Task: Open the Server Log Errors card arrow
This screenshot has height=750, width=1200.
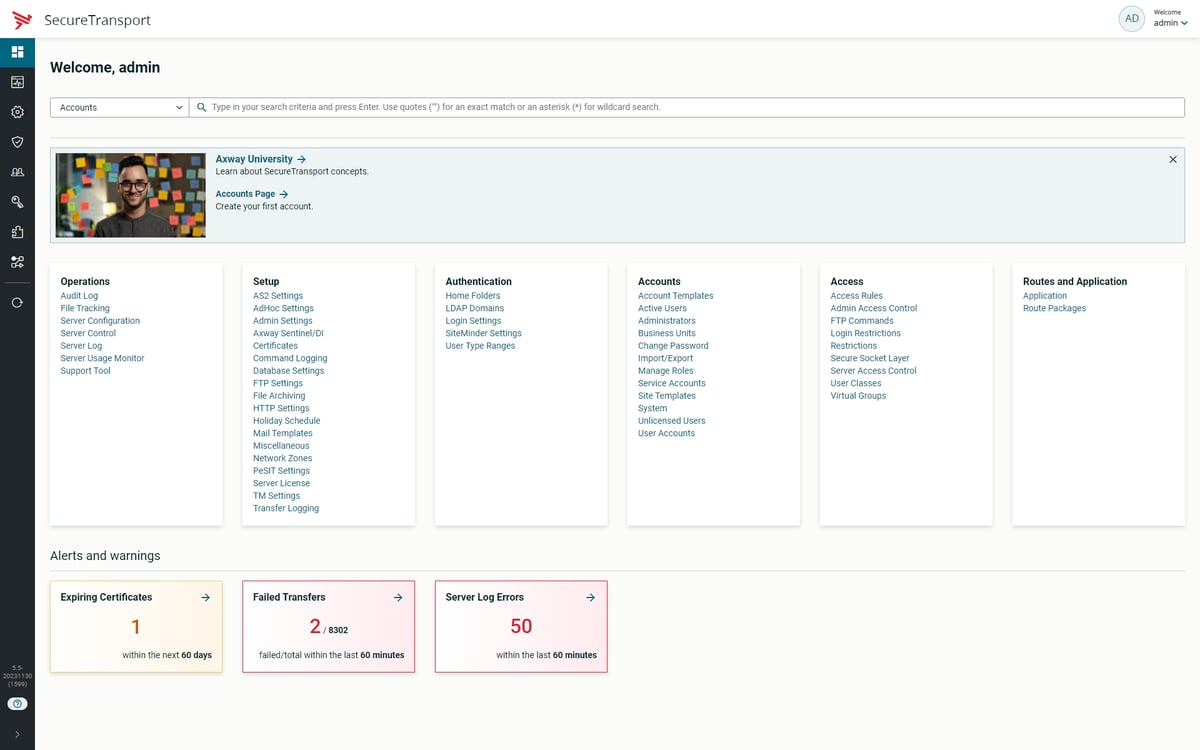Action: 590,597
